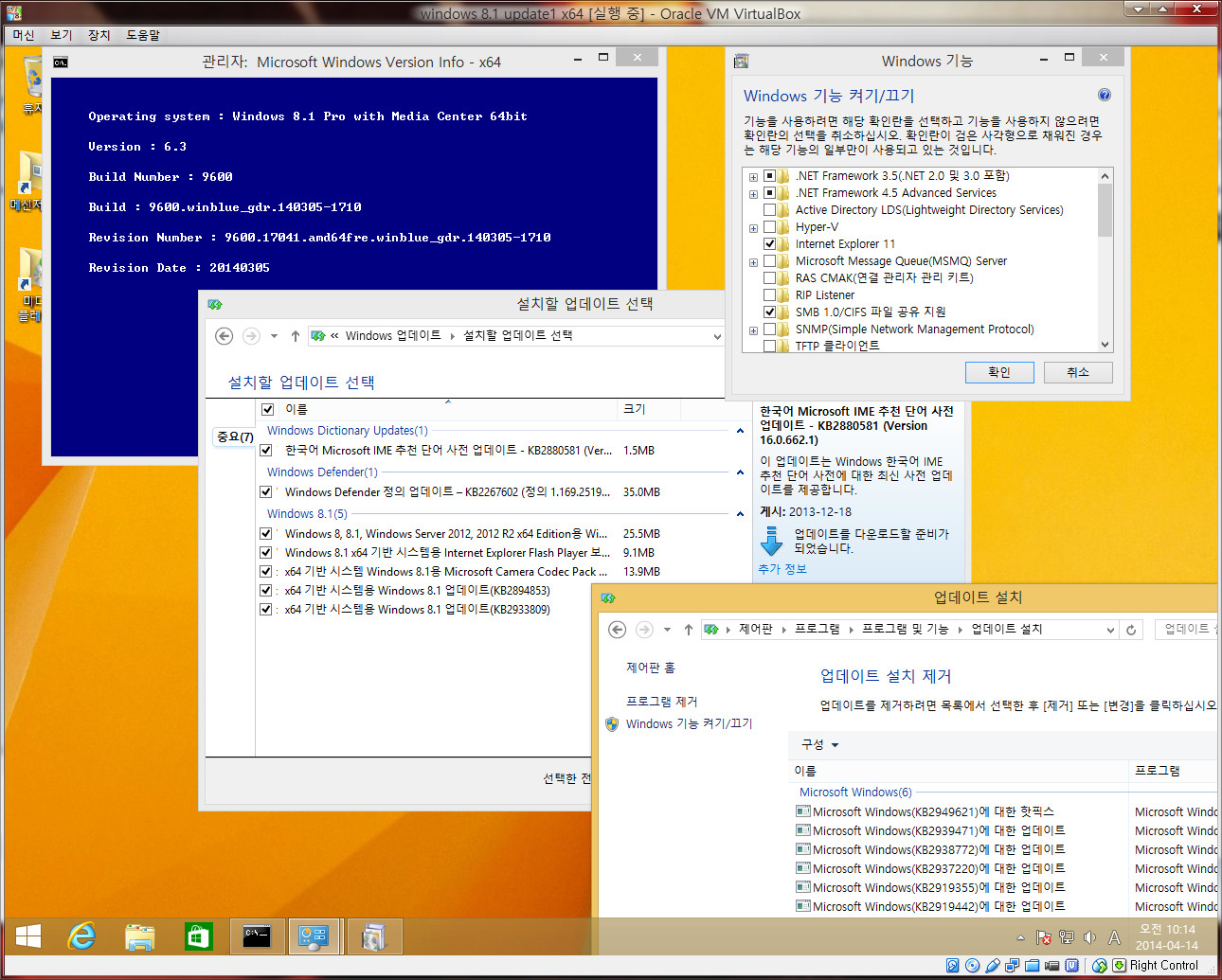Image resolution: width=1222 pixels, height=980 pixels.
Task: Enable the RIP Listener checkbox
Action: point(769,295)
